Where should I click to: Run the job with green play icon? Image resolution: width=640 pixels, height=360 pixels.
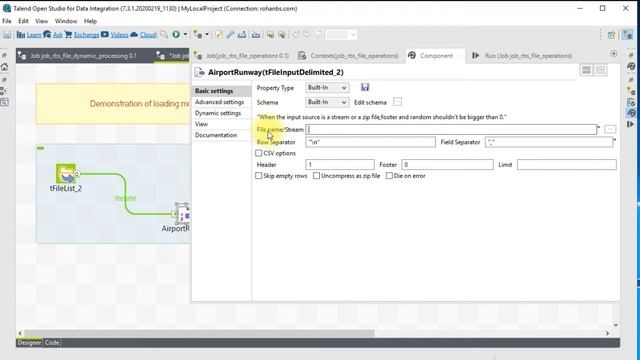pos(176,35)
